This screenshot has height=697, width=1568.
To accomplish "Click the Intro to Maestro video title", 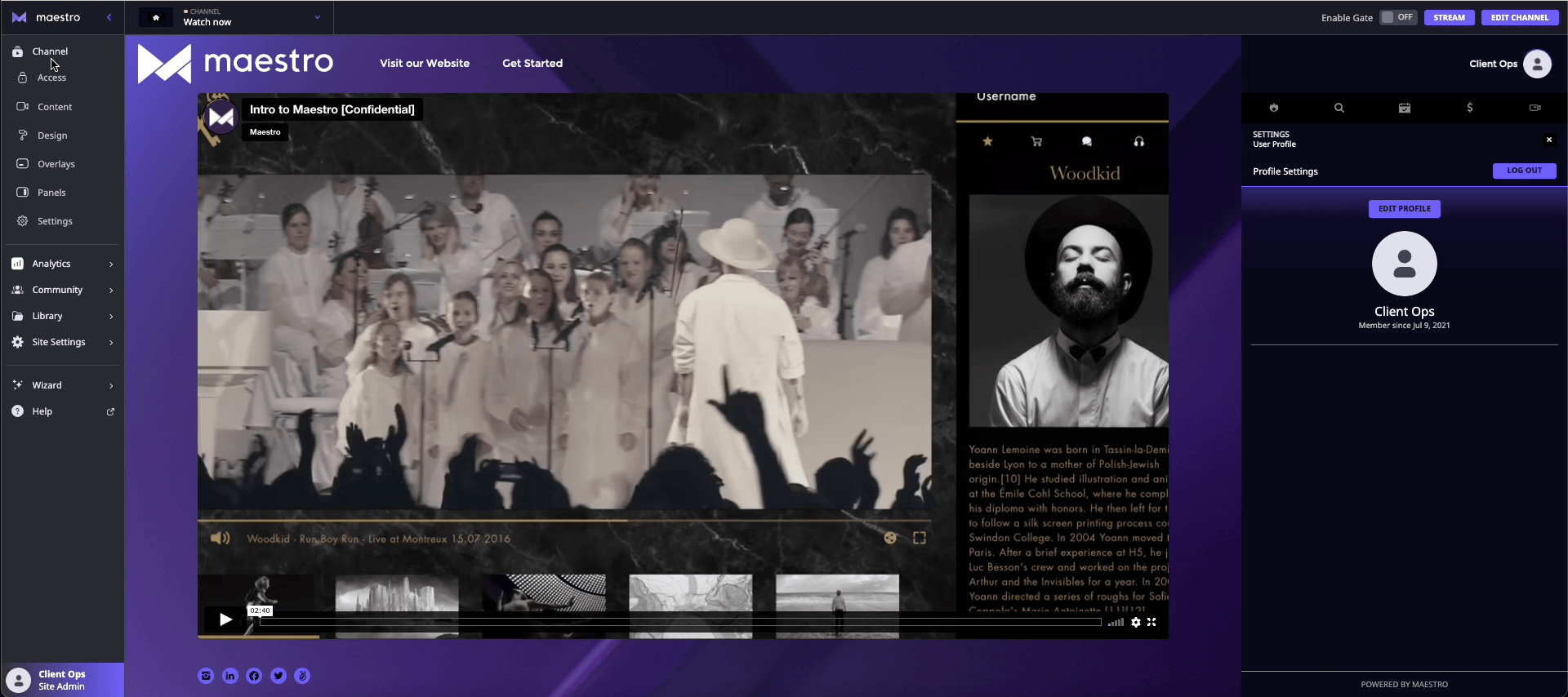I will [x=332, y=109].
